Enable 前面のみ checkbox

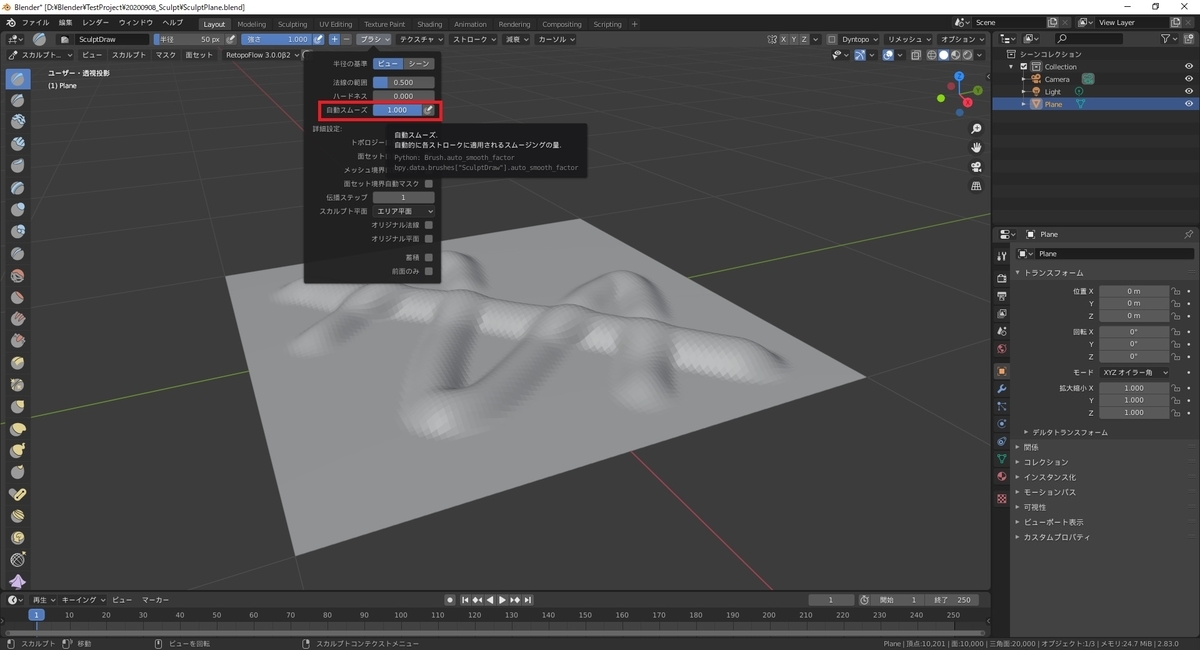click(429, 271)
